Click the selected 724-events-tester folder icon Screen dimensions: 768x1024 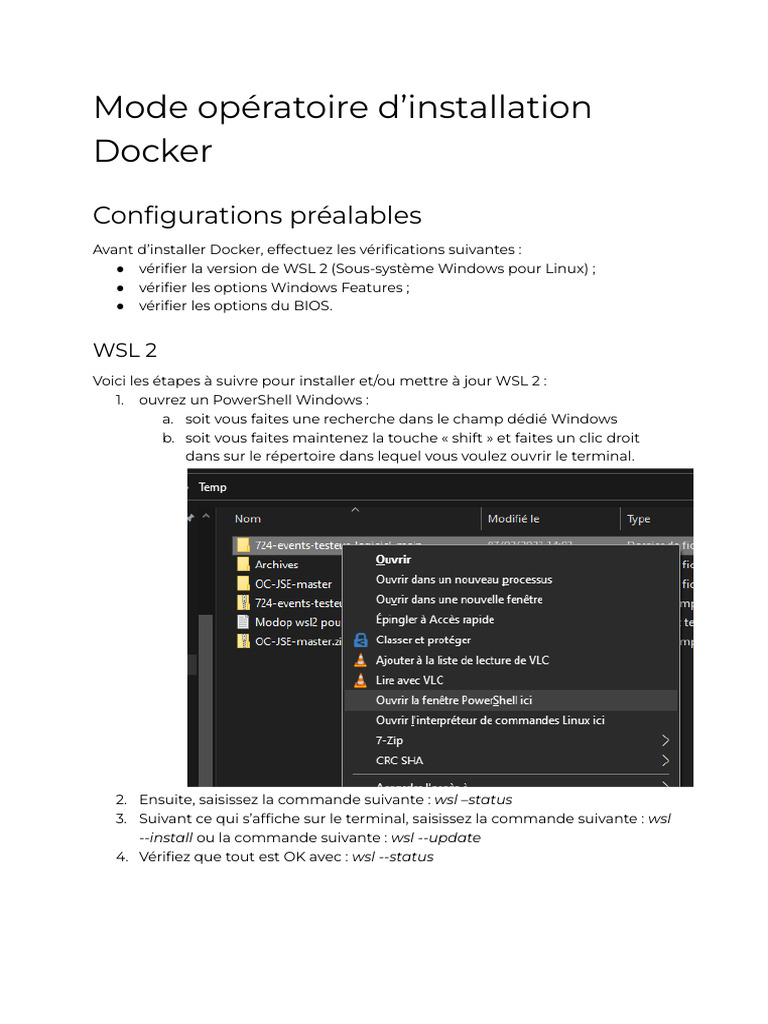[243, 545]
